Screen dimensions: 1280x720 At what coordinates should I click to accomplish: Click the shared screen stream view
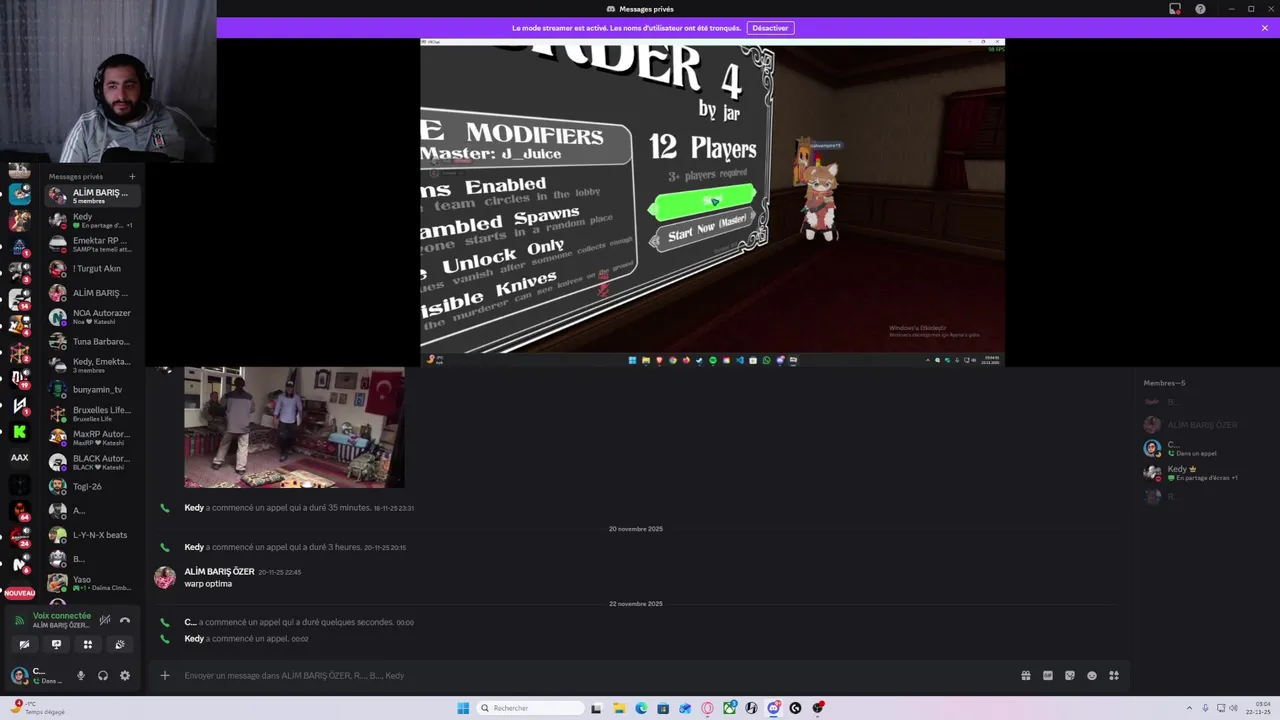(712, 203)
